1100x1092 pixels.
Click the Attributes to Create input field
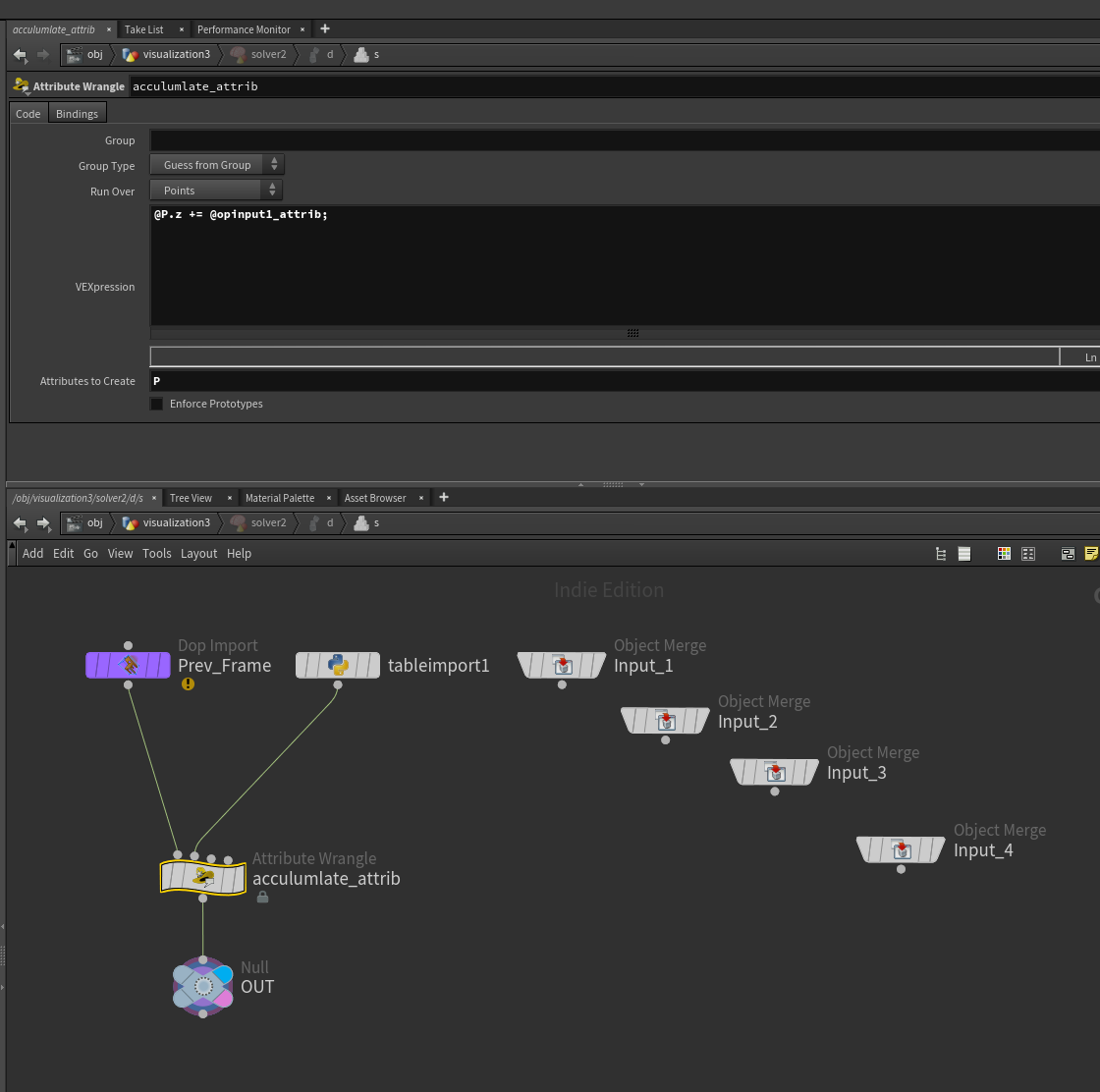[625, 381]
